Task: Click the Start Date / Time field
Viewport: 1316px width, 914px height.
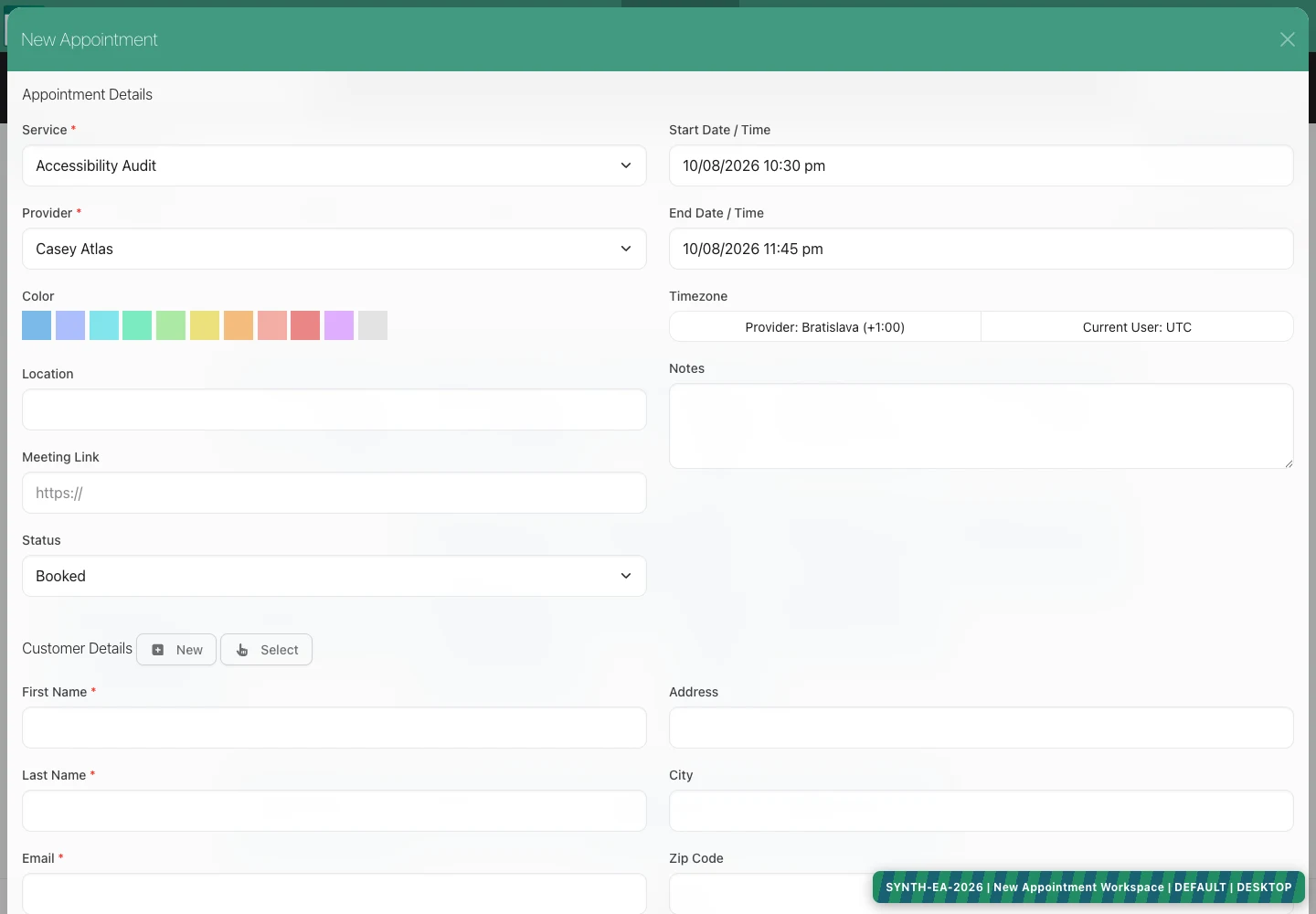Action: (x=982, y=165)
